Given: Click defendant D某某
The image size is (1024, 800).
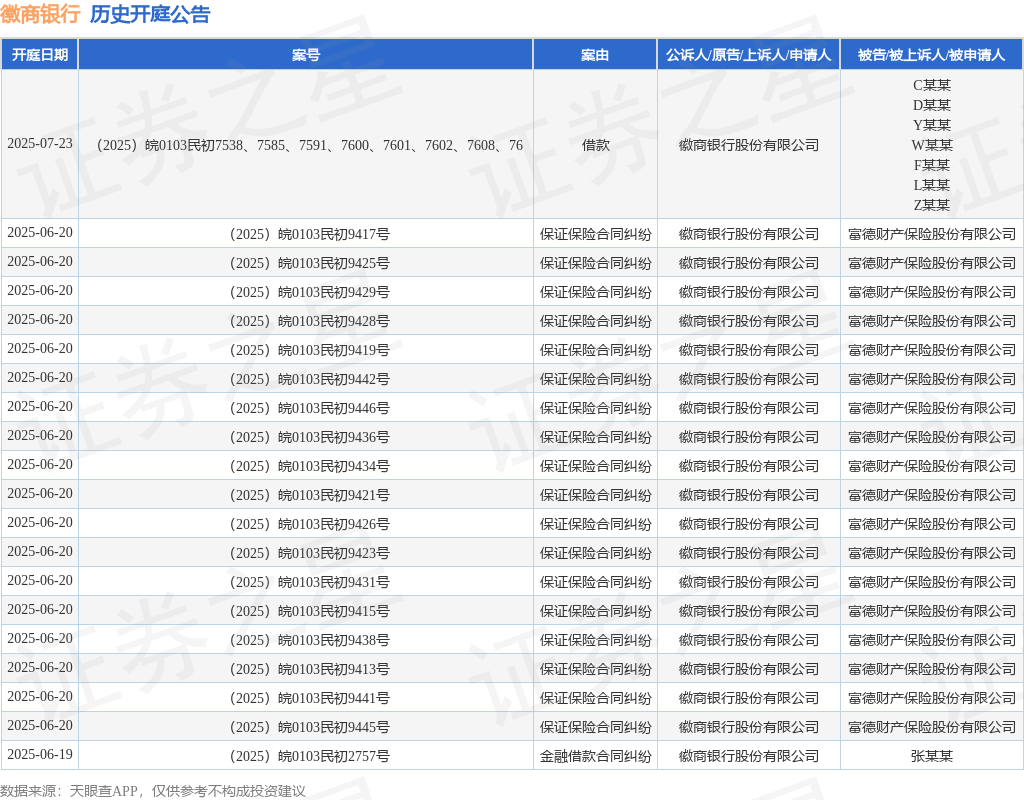Looking at the screenshot, I should (x=932, y=105).
